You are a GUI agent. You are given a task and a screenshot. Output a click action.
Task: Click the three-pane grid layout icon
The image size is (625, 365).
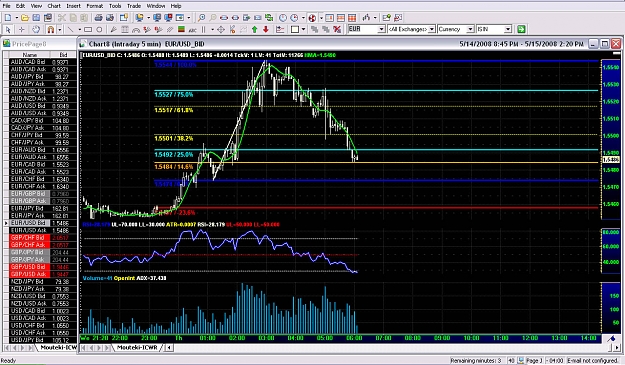coord(352,18)
